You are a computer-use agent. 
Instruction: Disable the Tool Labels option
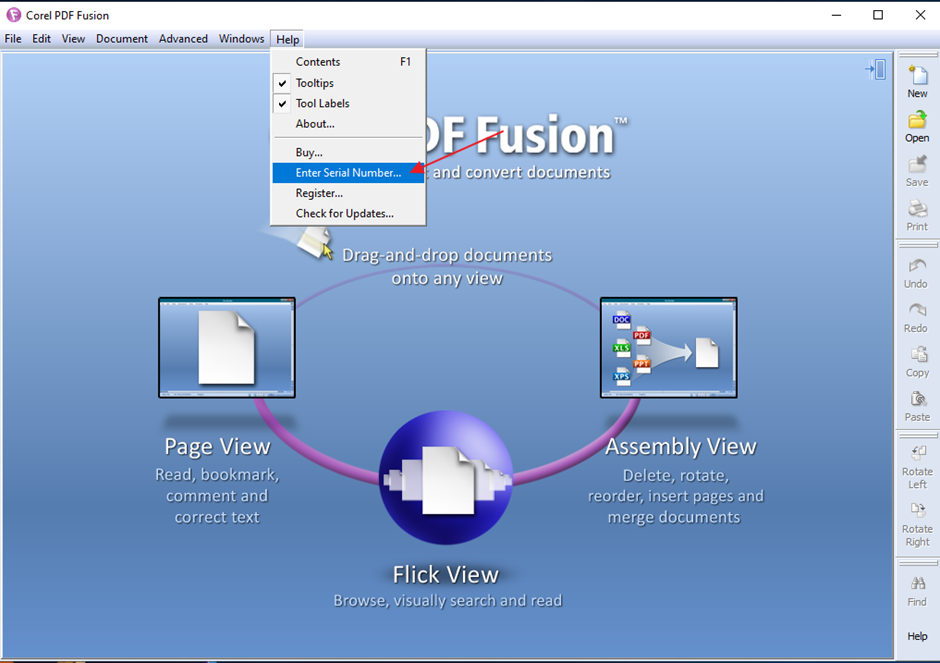[322, 103]
